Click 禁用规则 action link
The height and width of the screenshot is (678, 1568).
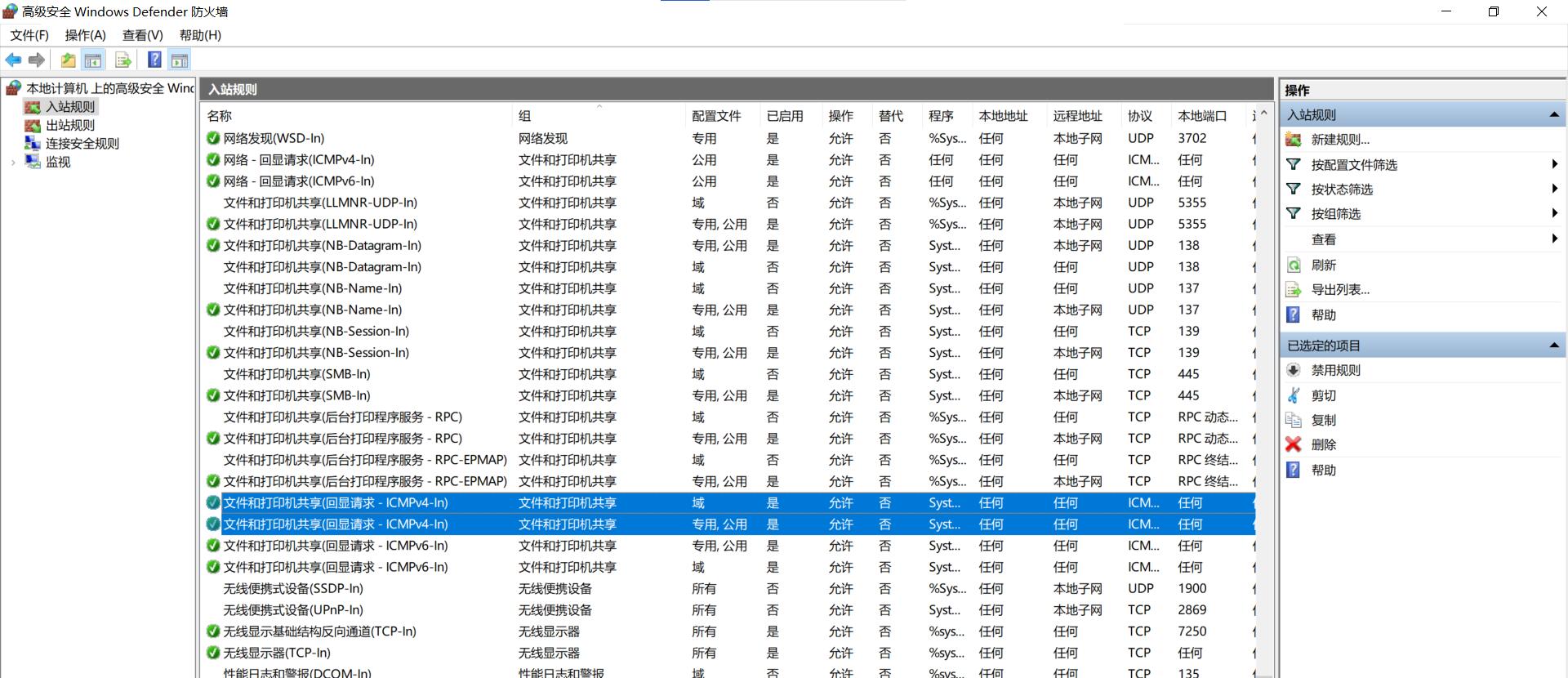[1336, 370]
